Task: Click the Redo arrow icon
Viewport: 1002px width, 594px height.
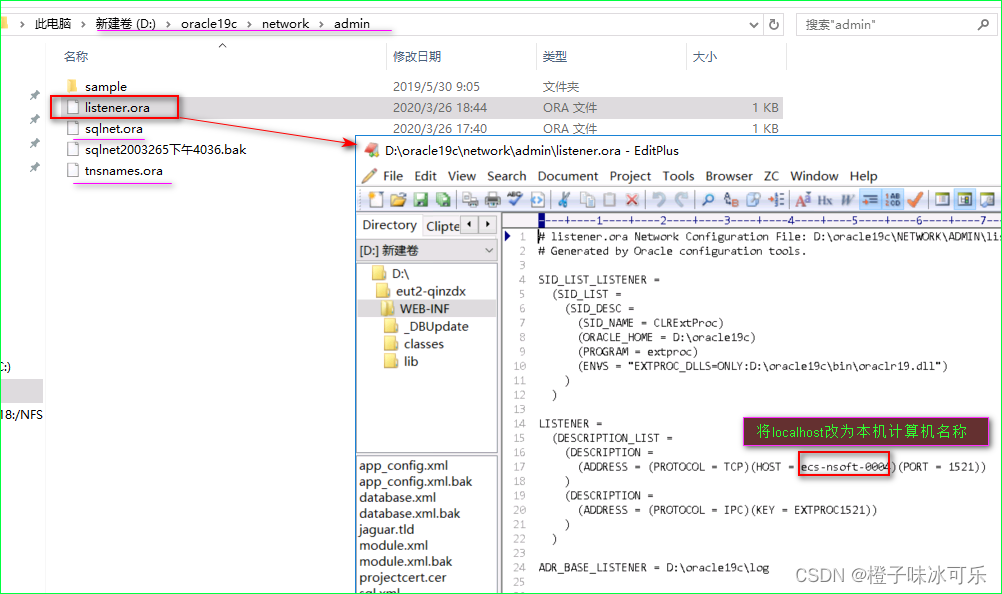Action: coord(682,200)
